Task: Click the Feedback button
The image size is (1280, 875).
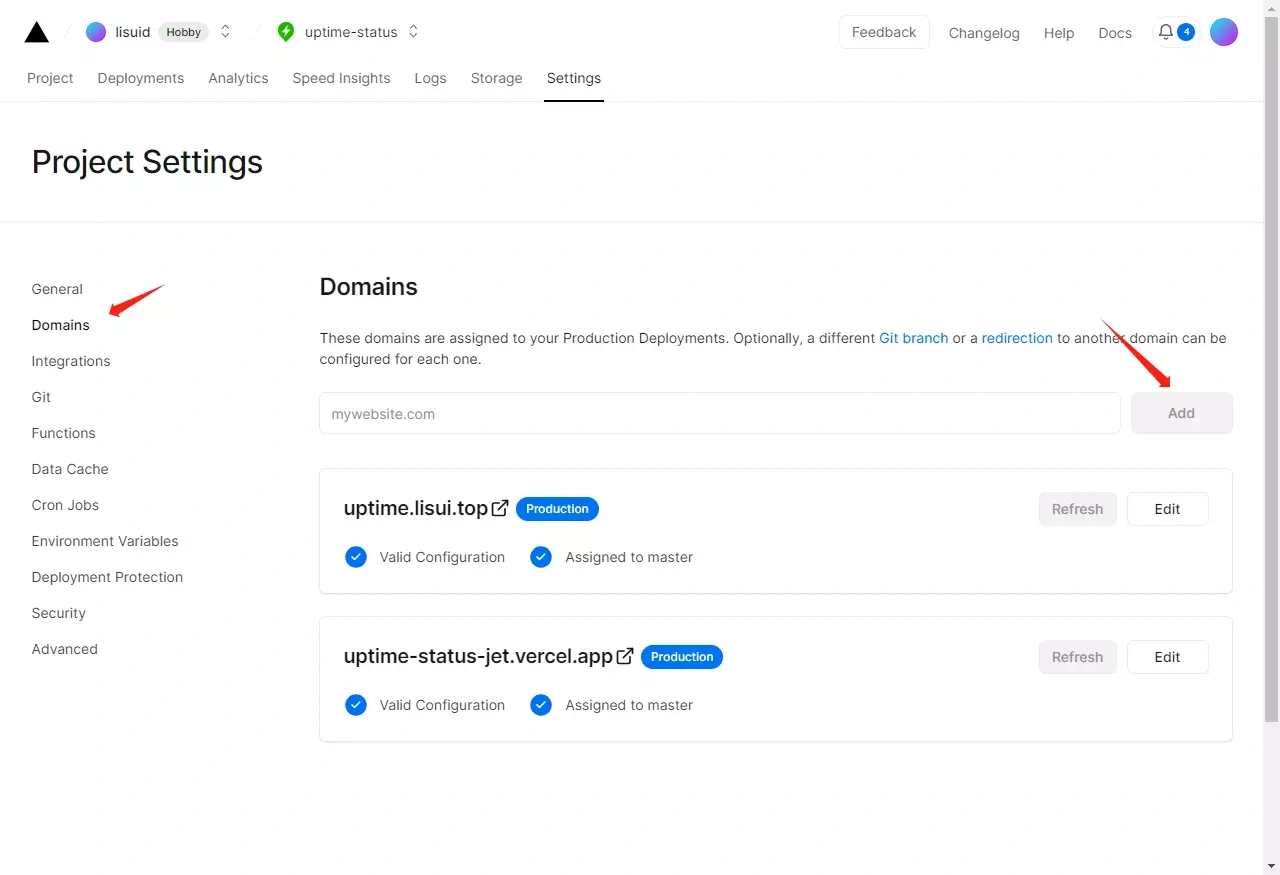Action: (884, 32)
